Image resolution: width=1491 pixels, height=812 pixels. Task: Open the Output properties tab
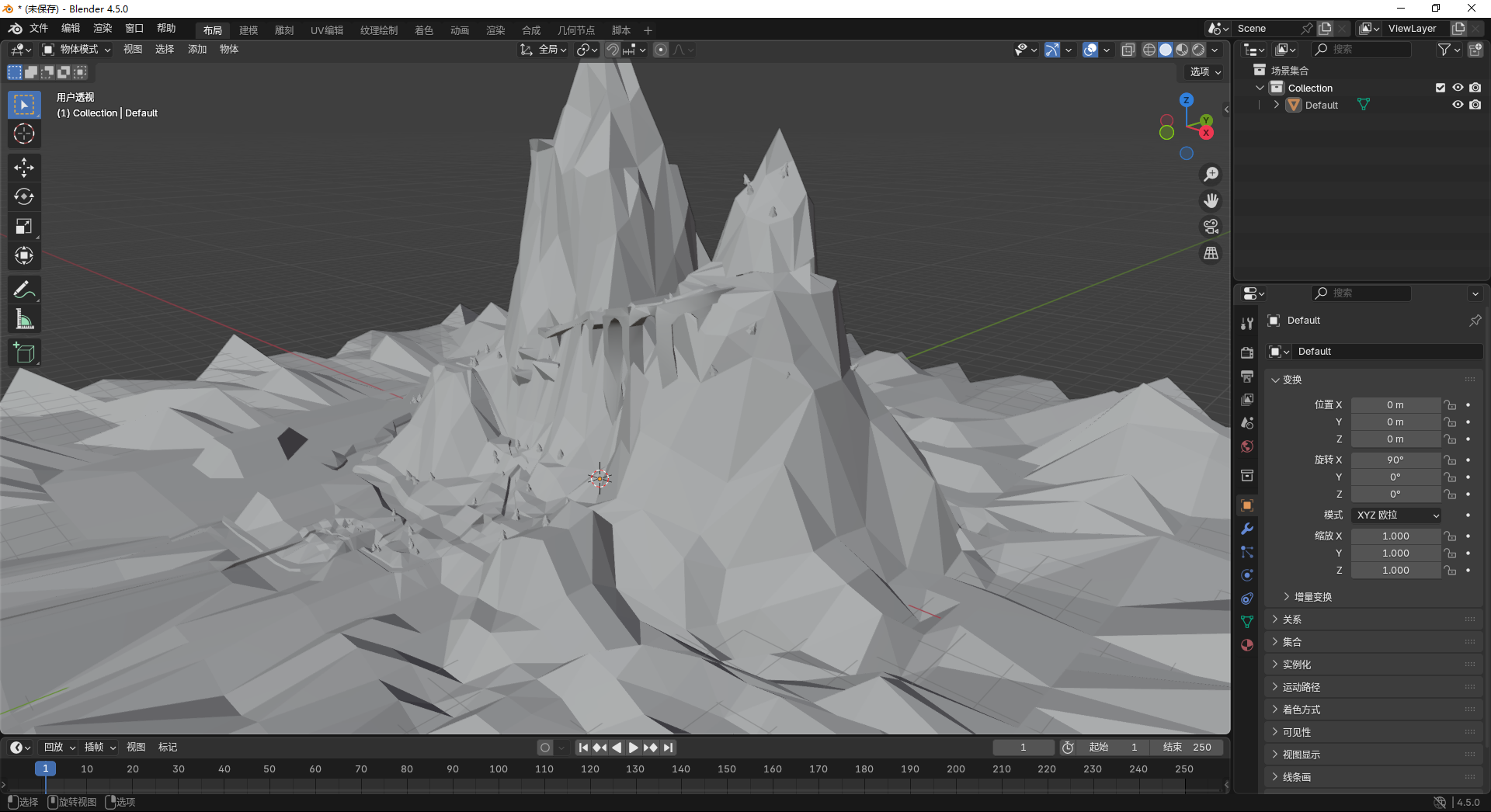(1247, 376)
